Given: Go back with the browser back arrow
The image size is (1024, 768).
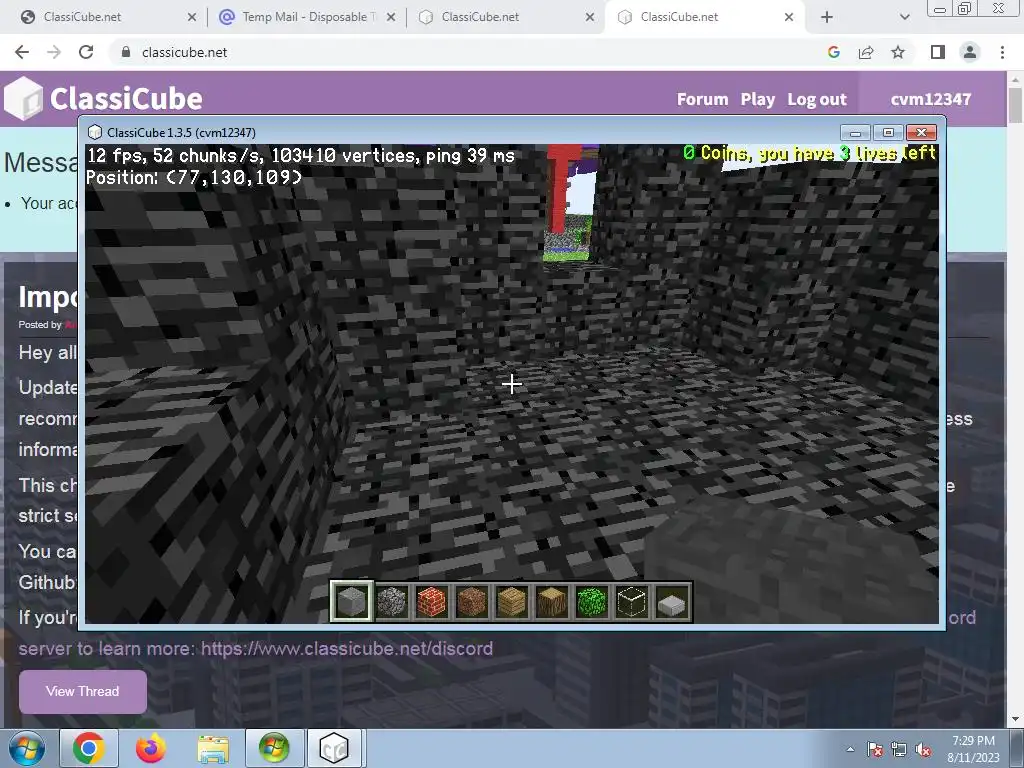Looking at the screenshot, I should pos(22,52).
